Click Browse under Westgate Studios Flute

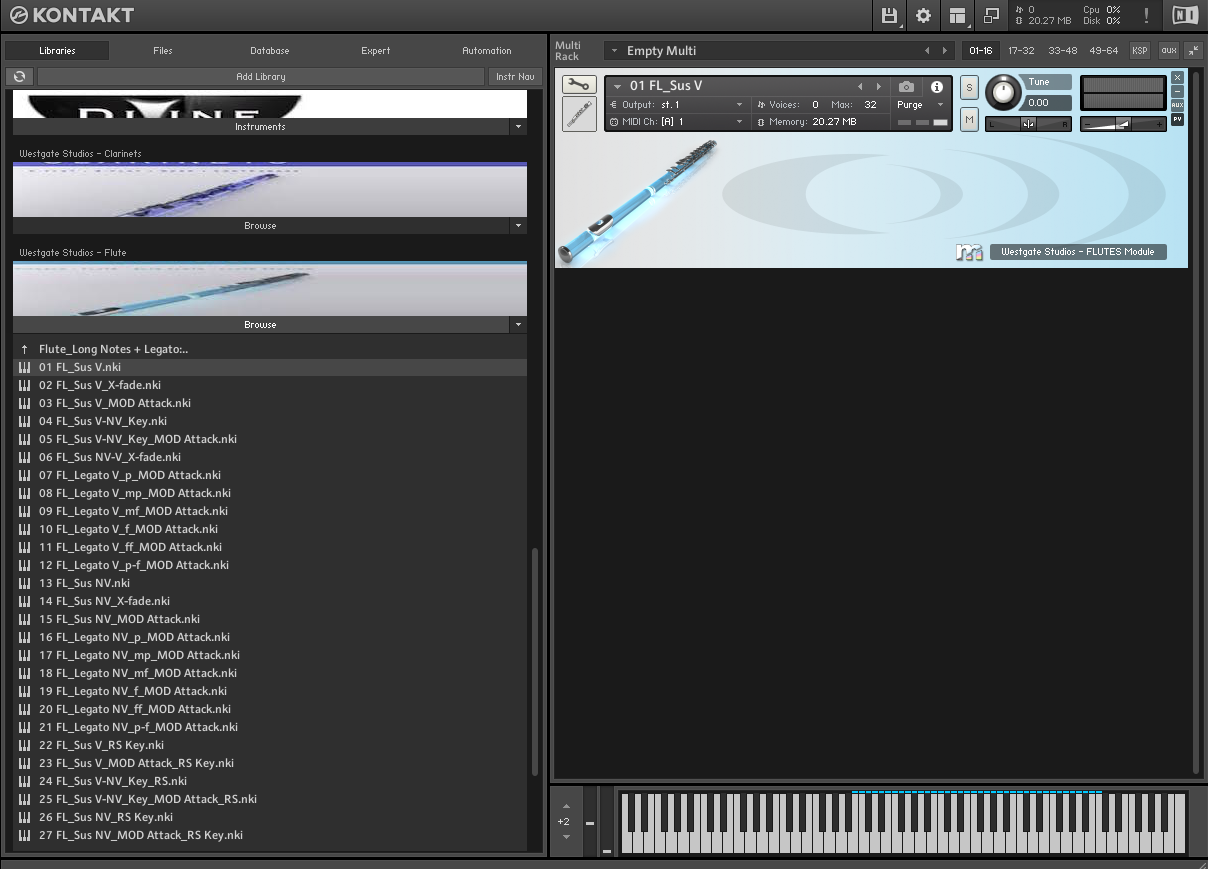pos(260,325)
